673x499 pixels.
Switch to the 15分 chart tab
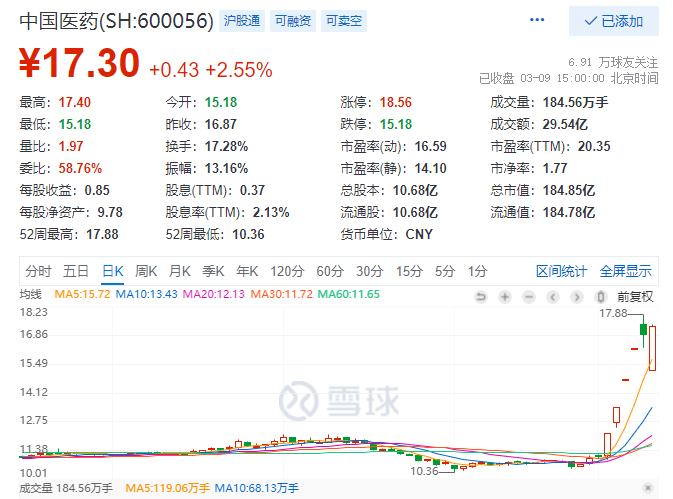[409, 271]
